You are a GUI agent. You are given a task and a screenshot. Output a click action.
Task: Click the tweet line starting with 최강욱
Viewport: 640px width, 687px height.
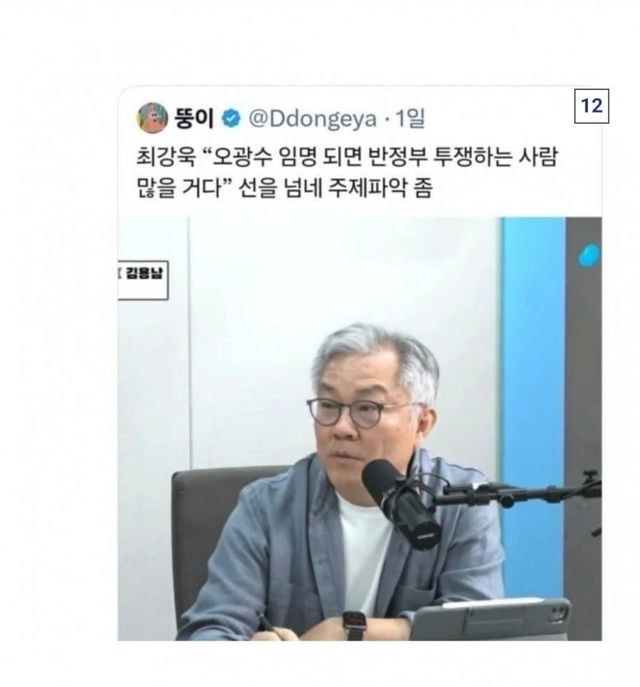click(x=347, y=156)
